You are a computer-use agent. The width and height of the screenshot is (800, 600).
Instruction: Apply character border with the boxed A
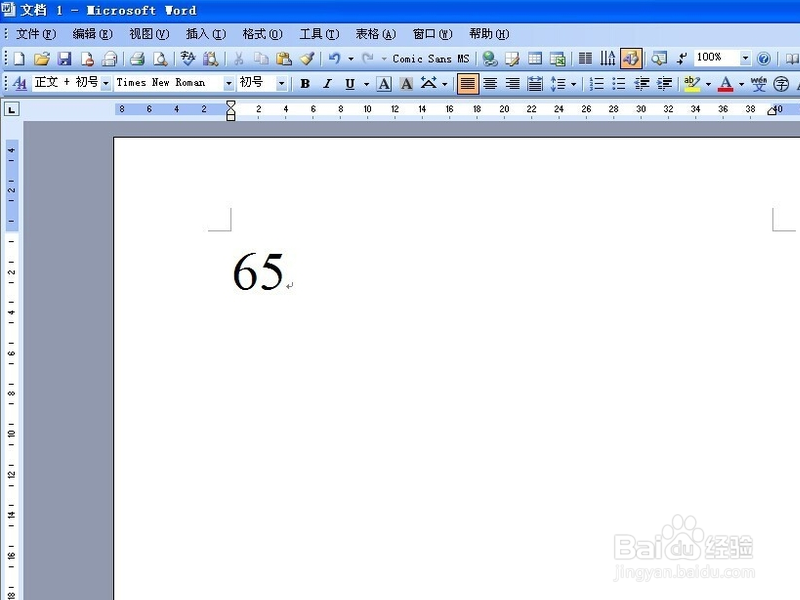click(384, 84)
